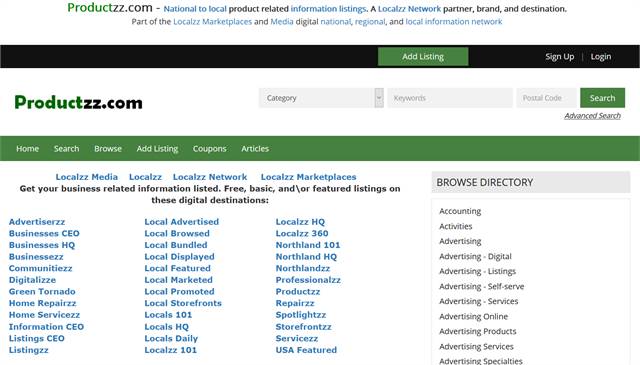Open the Localzz 101 link

171,350
